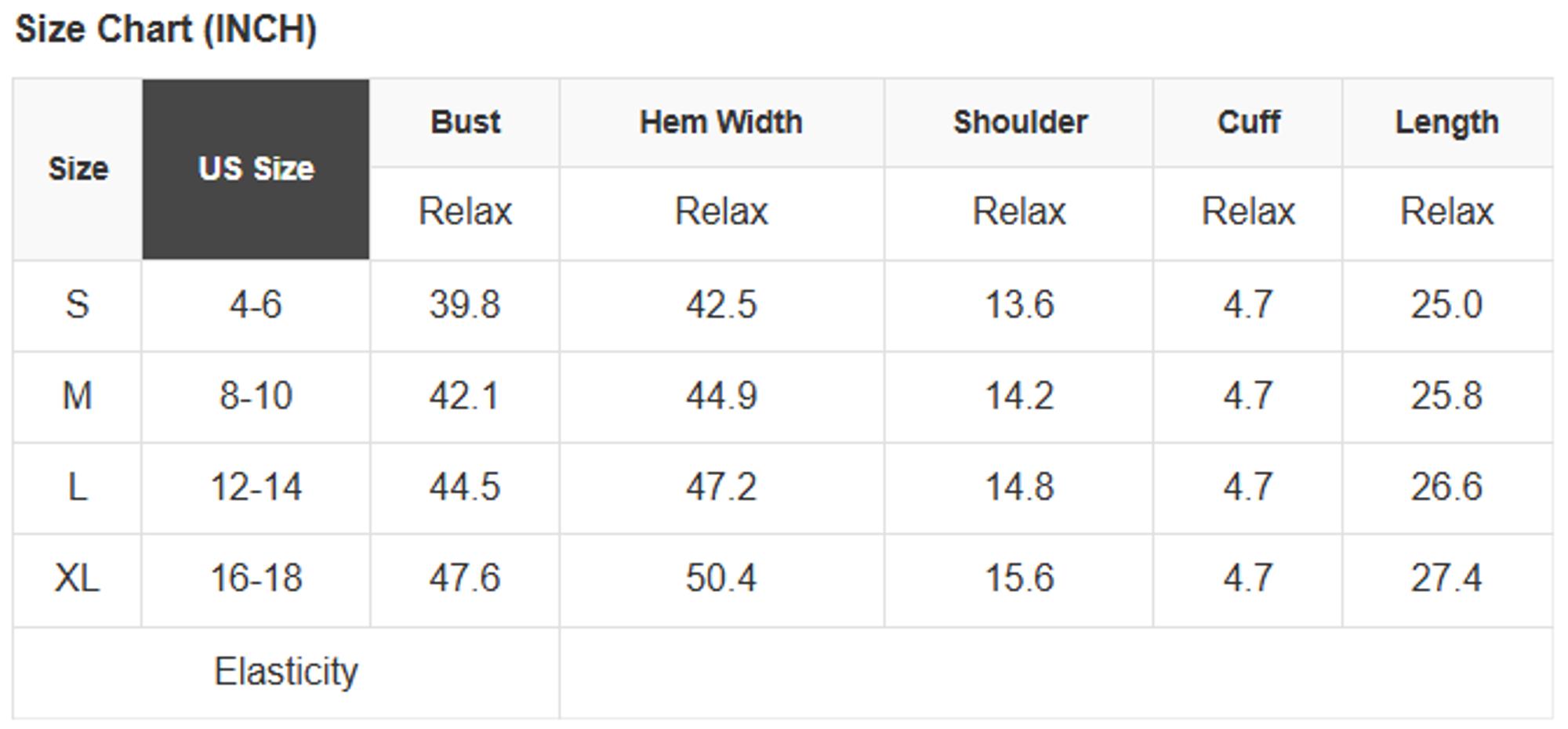Click the "Elasticity" row label

click(x=286, y=672)
